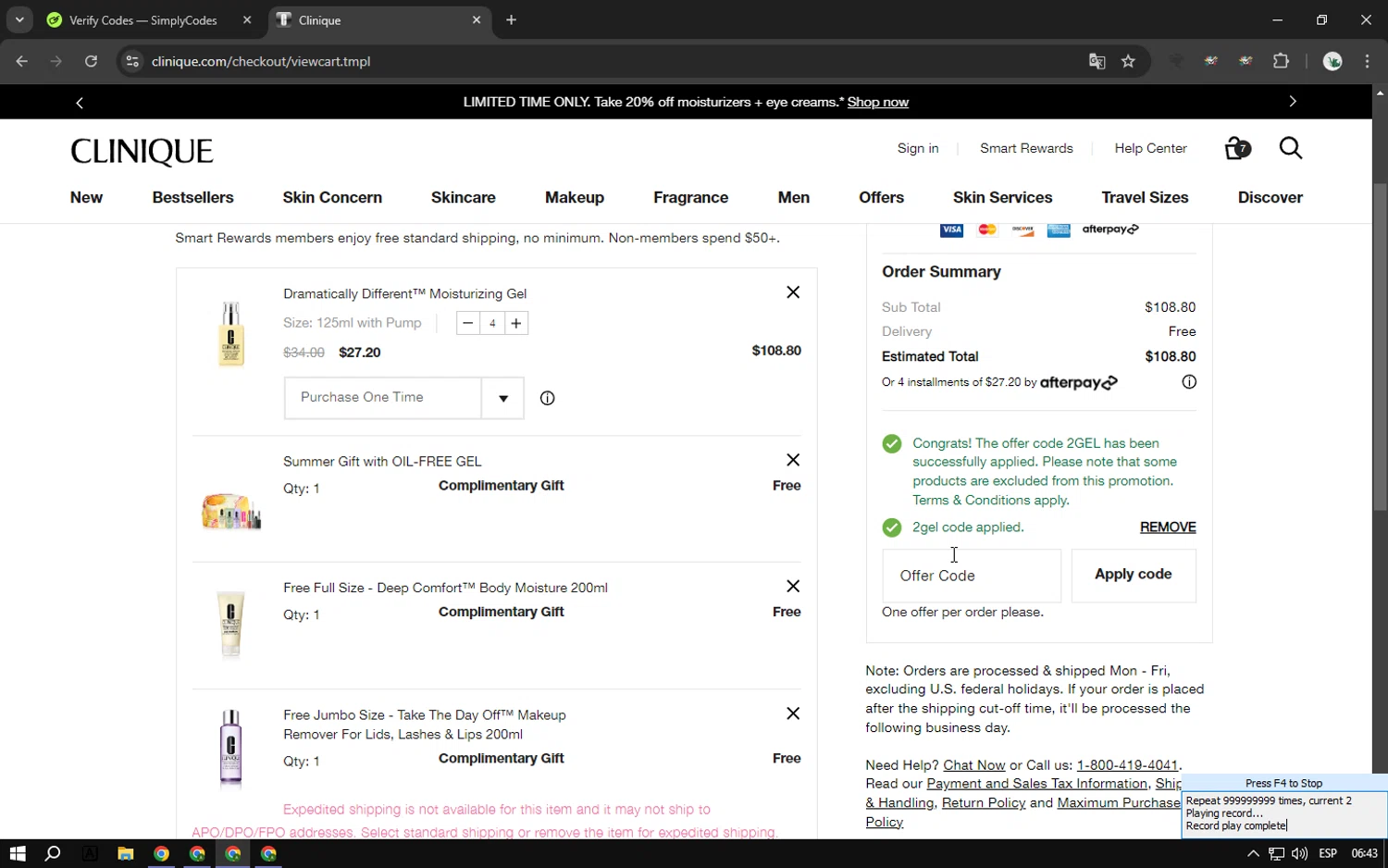Decrease moisturizing gel quantity
This screenshot has height=868, width=1388.
pos(468,323)
